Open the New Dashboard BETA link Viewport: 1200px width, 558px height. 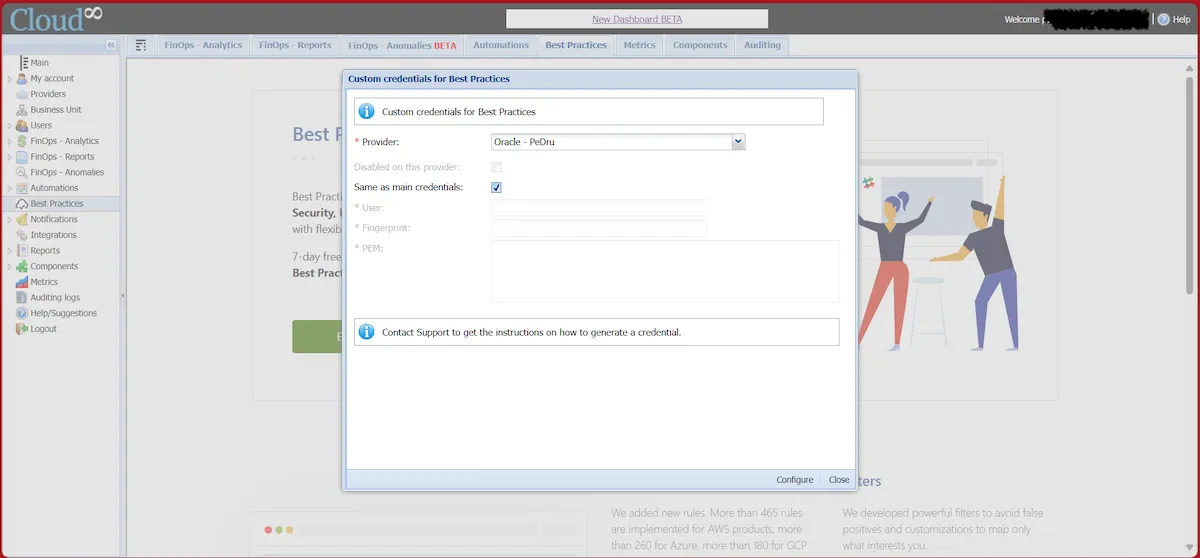637,19
